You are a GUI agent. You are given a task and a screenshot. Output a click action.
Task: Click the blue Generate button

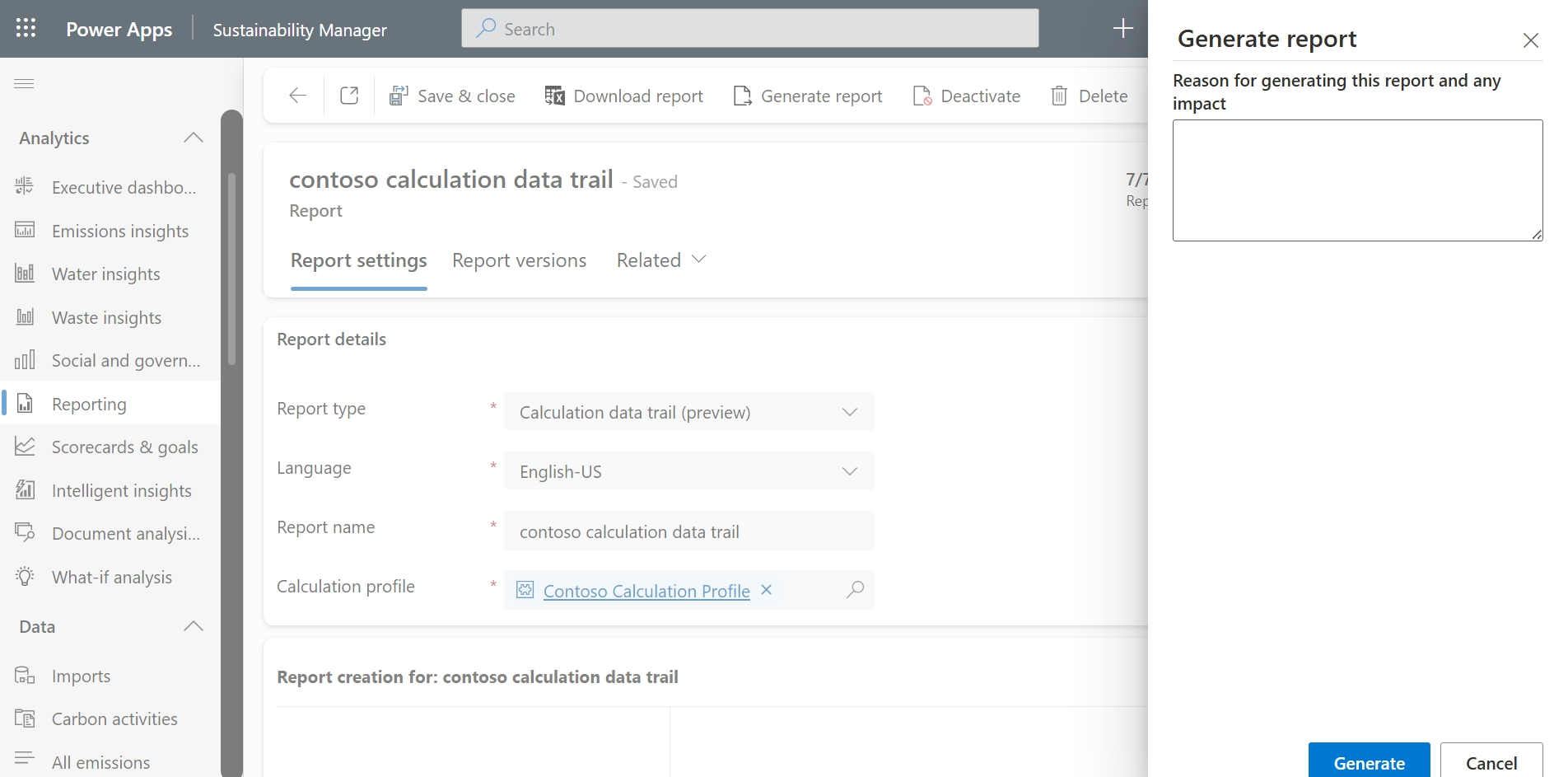point(1370,761)
